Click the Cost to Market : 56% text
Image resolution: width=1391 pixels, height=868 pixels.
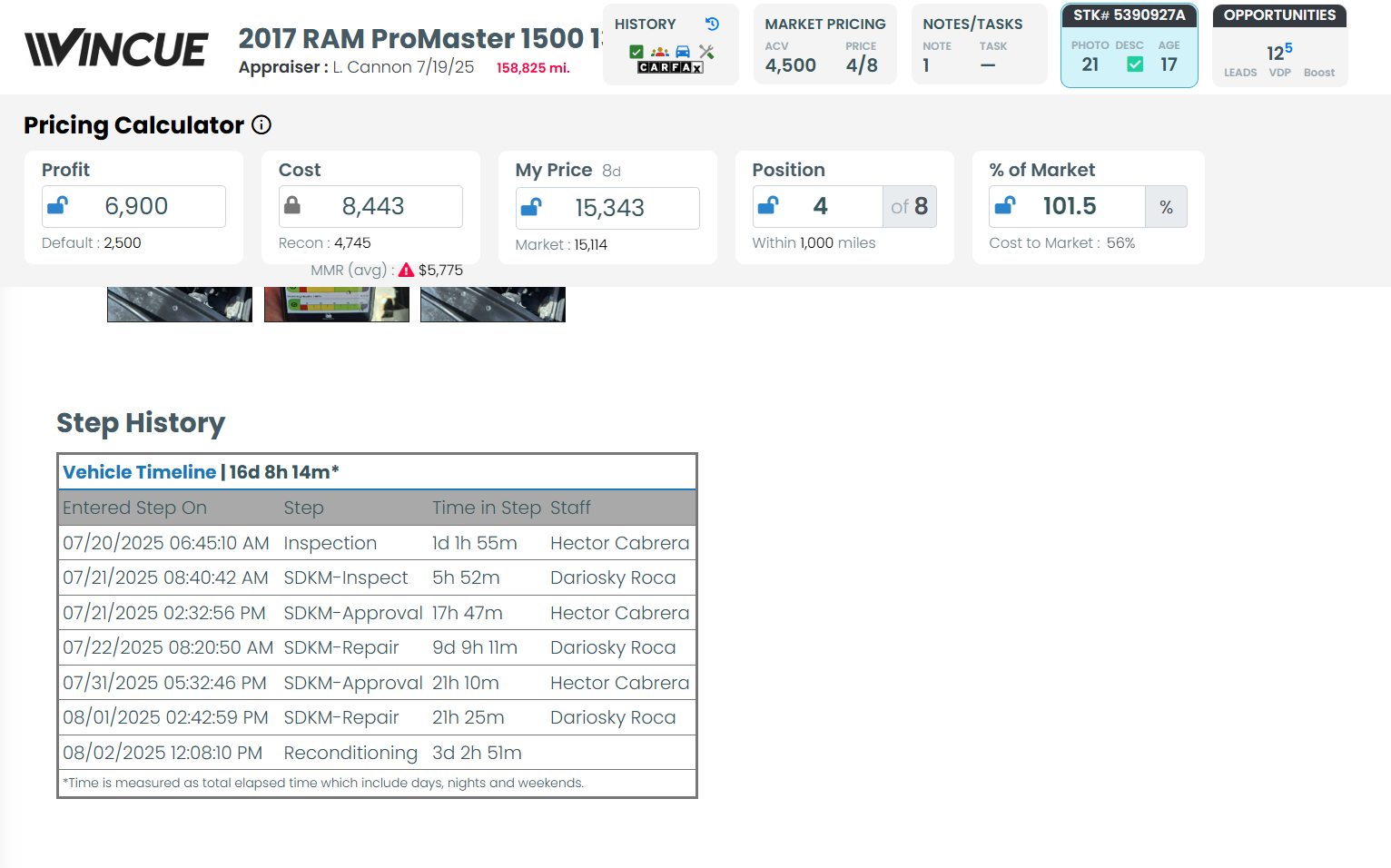[1062, 243]
